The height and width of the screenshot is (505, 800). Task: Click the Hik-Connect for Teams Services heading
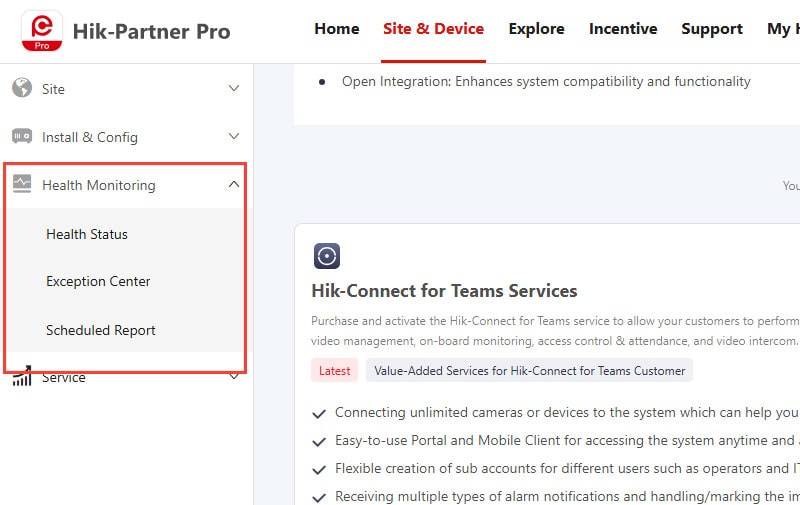coord(444,291)
